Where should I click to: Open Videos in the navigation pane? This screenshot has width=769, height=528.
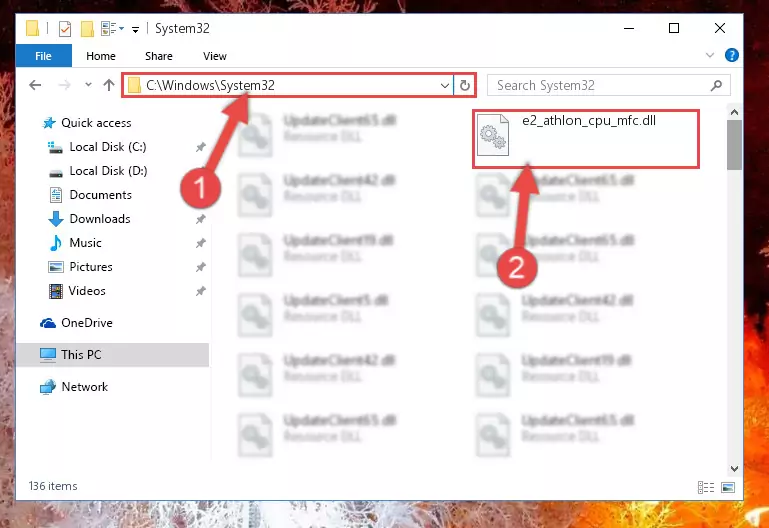pyautogui.click(x=87, y=291)
